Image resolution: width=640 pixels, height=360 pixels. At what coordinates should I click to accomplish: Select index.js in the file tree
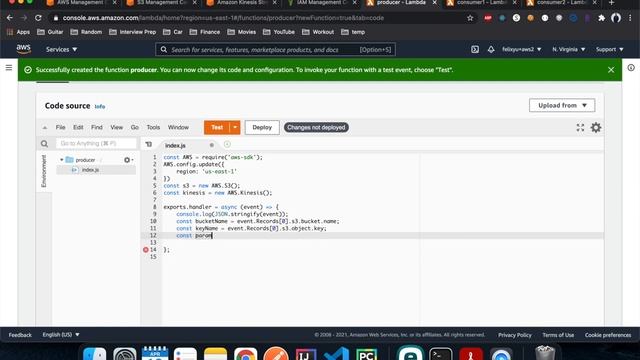[x=90, y=170]
